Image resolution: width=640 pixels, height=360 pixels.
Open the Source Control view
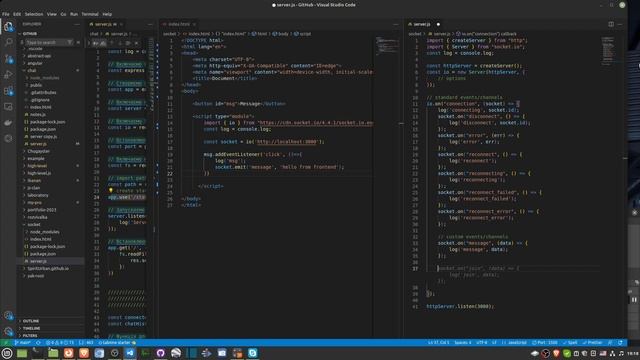point(8,59)
